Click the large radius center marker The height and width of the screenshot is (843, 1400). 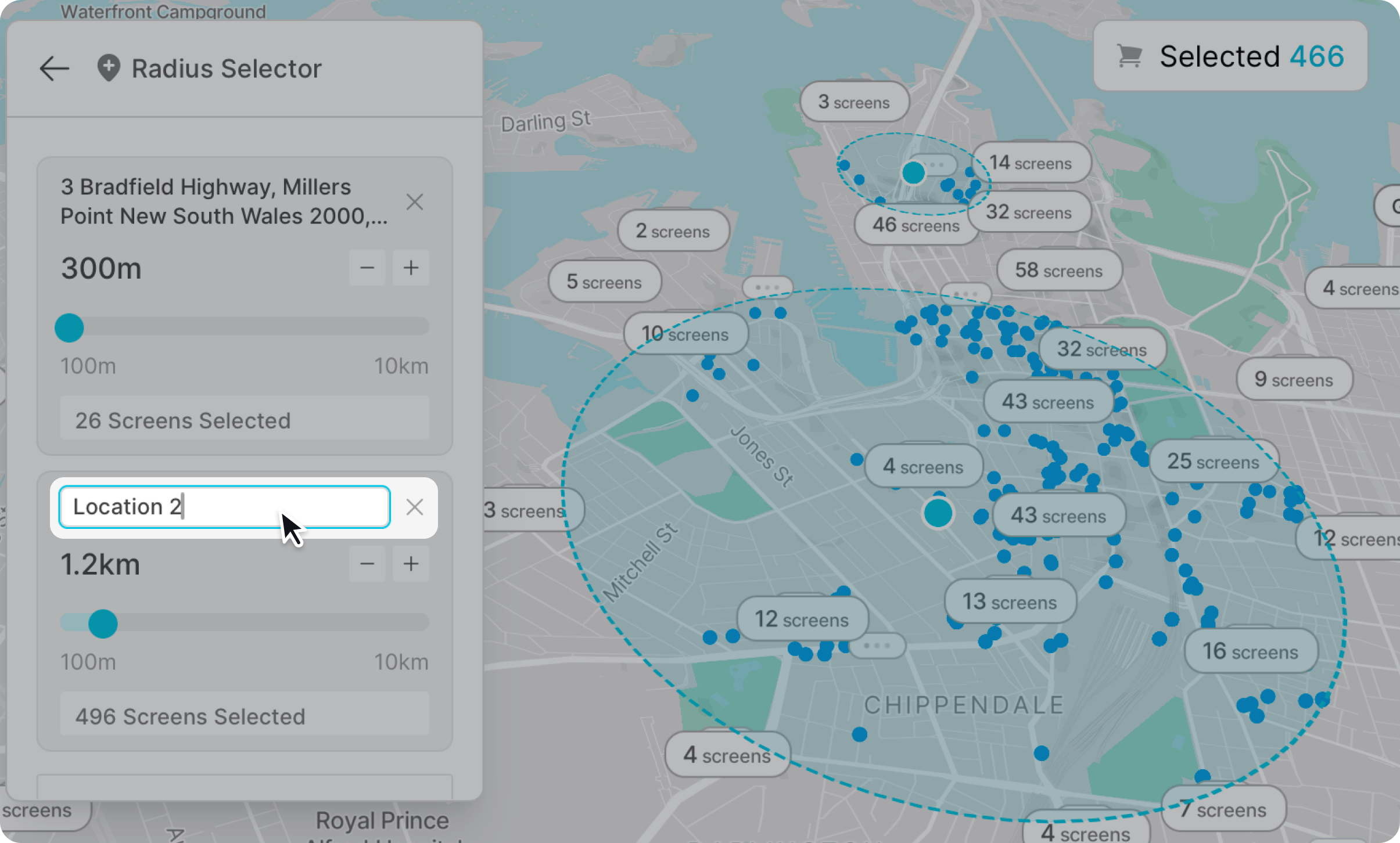tap(938, 513)
